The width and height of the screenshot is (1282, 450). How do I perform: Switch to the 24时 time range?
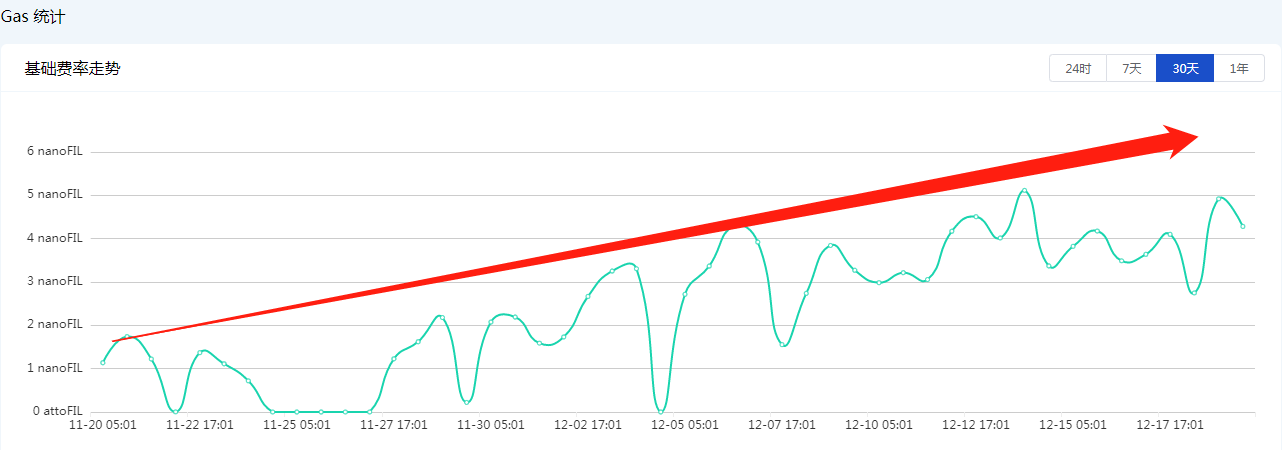(x=1078, y=69)
